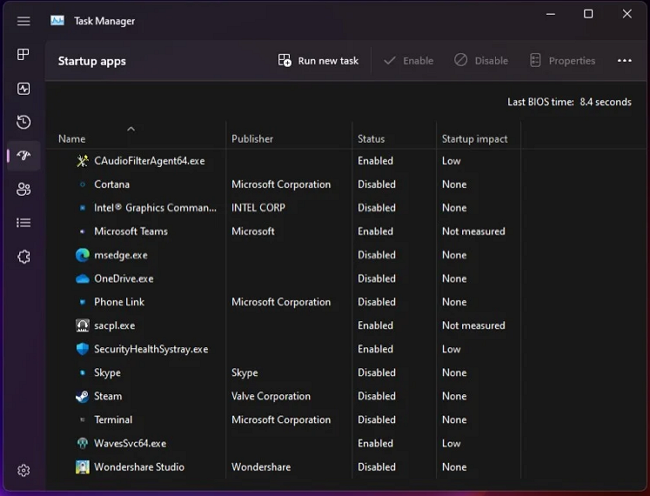The image size is (650, 496).
Task: Click Valve Corporation publisher cell
Action: (271, 396)
